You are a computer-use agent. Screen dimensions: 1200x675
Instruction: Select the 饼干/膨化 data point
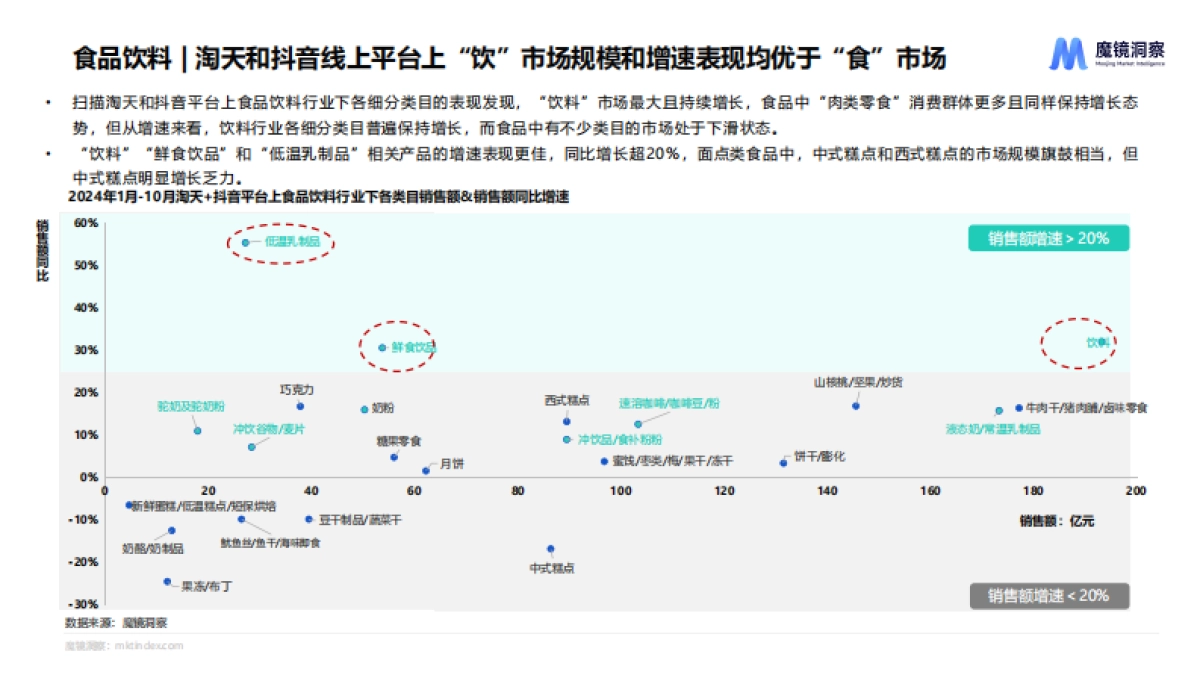coord(783,462)
